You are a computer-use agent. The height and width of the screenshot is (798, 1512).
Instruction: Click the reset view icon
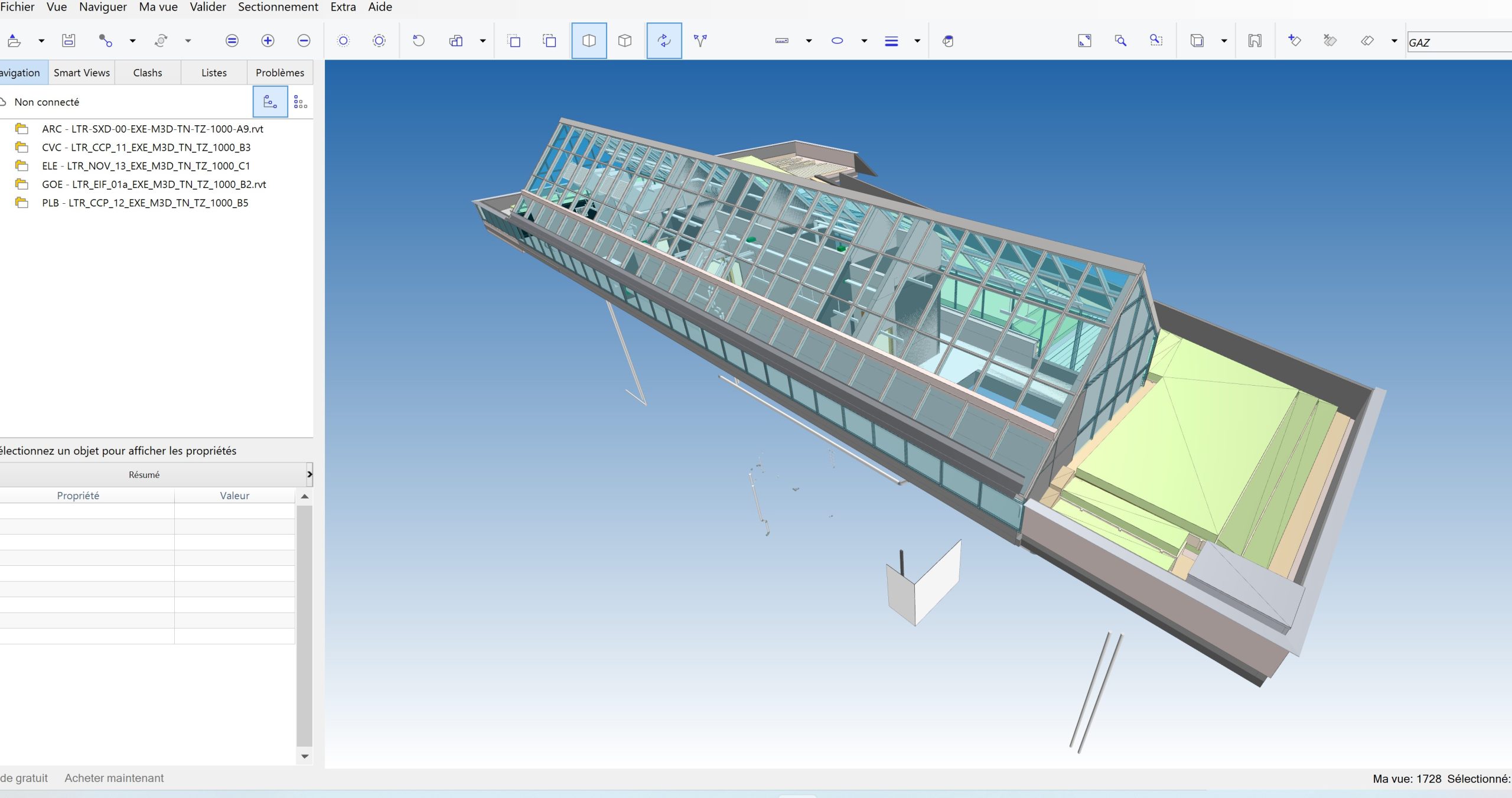click(419, 41)
